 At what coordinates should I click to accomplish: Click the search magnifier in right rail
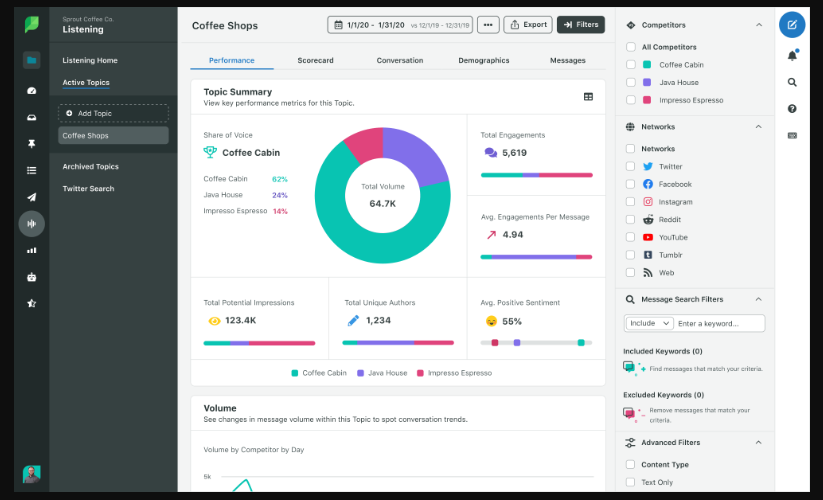pos(792,82)
